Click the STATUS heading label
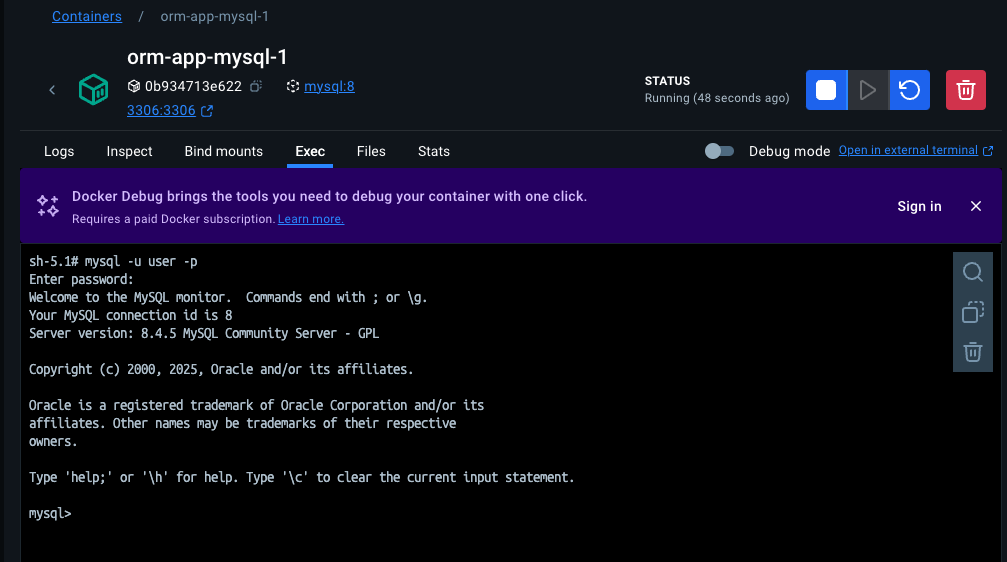 pyautogui.click(x=667, y=81)
